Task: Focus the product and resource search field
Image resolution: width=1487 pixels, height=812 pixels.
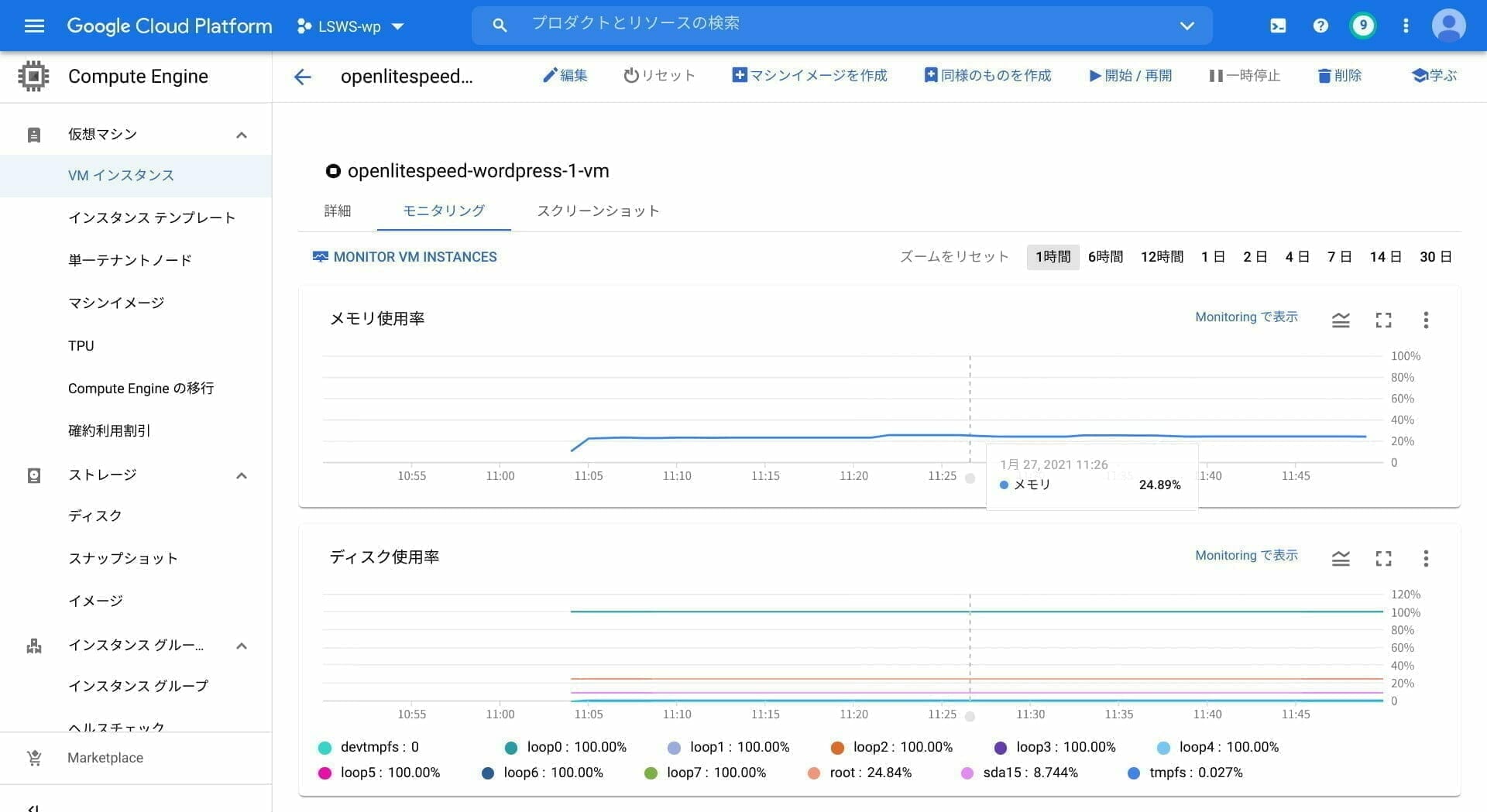Action: click(842, 26)
